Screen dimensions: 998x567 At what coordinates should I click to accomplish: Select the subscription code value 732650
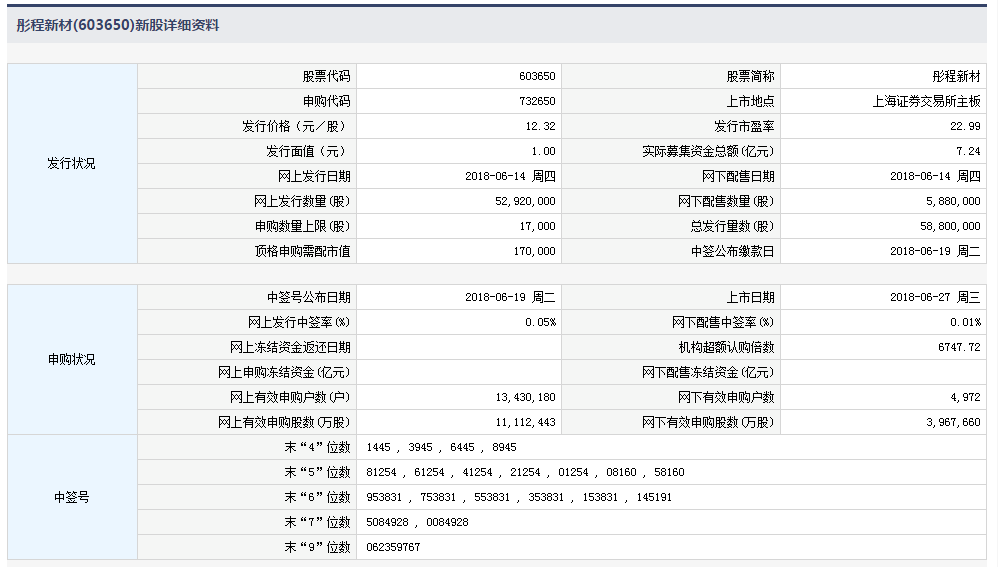click(x=537, y=102)
